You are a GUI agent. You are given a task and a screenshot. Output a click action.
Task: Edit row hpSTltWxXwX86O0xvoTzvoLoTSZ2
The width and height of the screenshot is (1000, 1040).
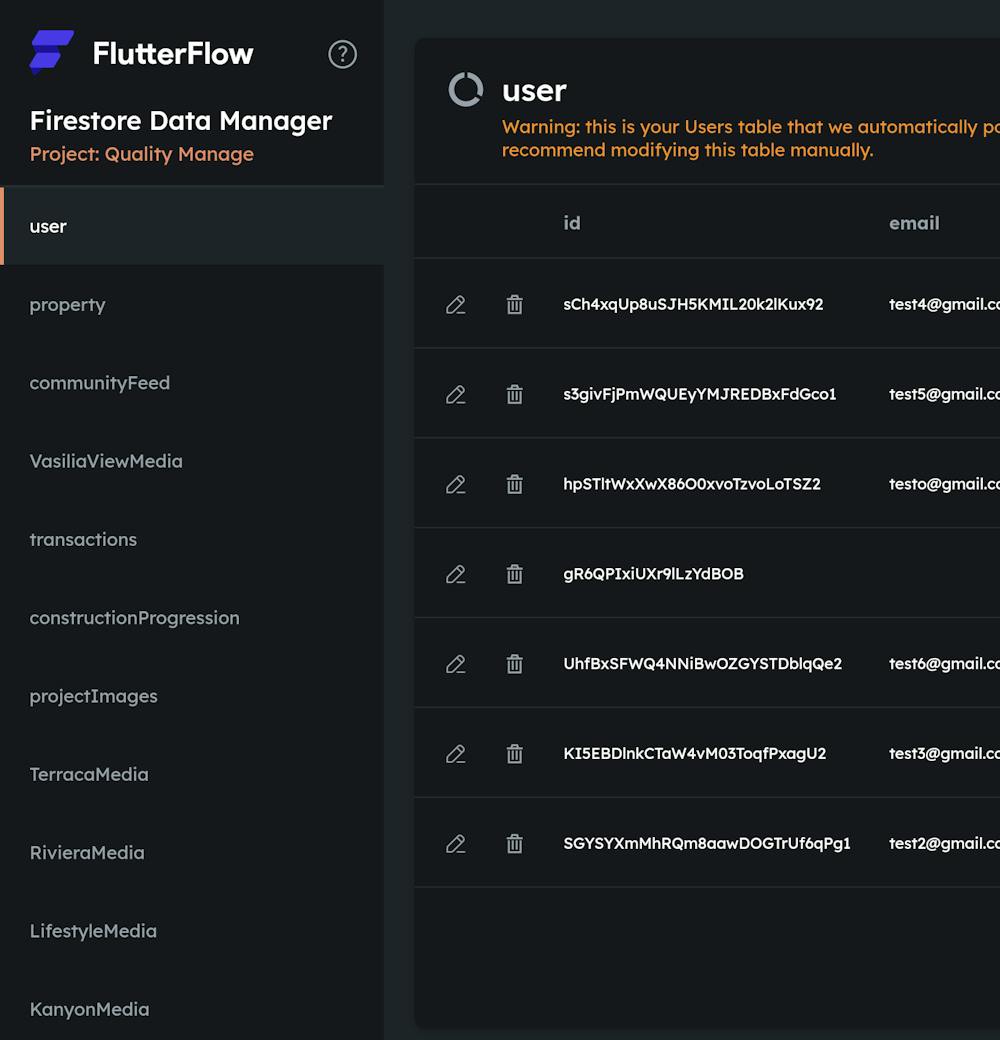(x=456, y=484)
